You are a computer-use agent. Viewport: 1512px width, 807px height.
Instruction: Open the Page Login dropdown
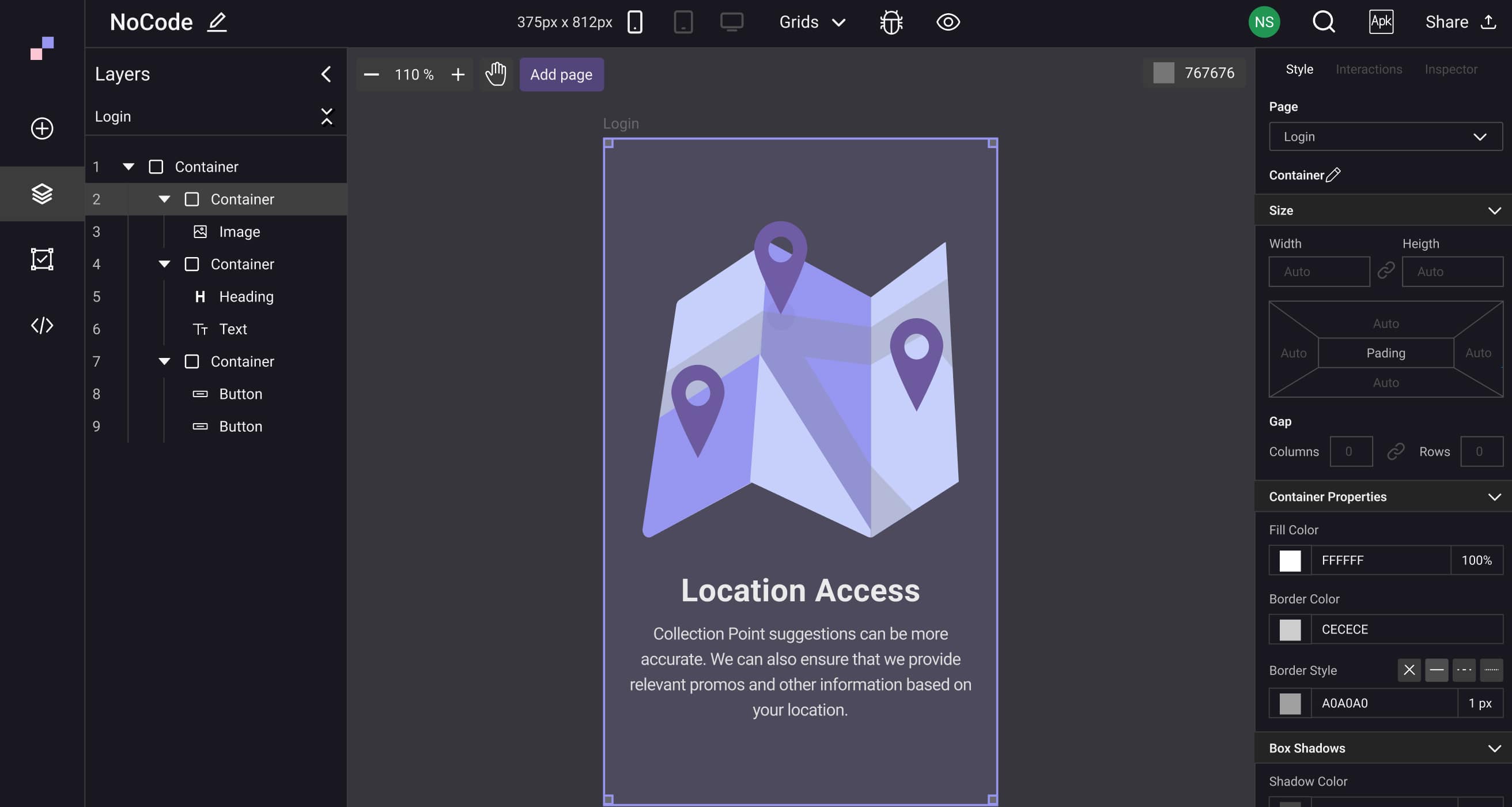[1385, 137]
